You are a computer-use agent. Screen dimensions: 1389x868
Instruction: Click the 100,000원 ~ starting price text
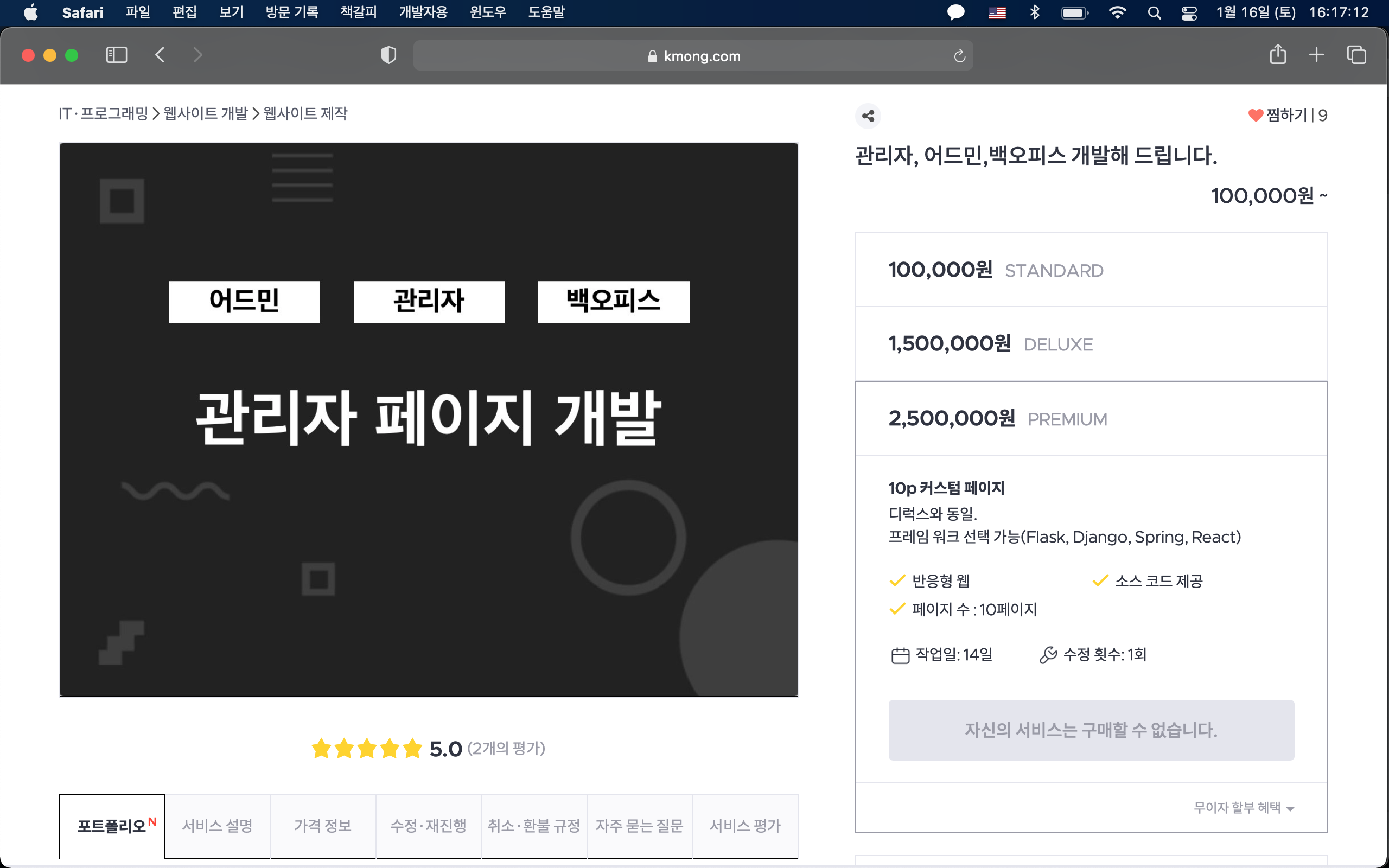pyautogui.click(x=1269, y=196)
